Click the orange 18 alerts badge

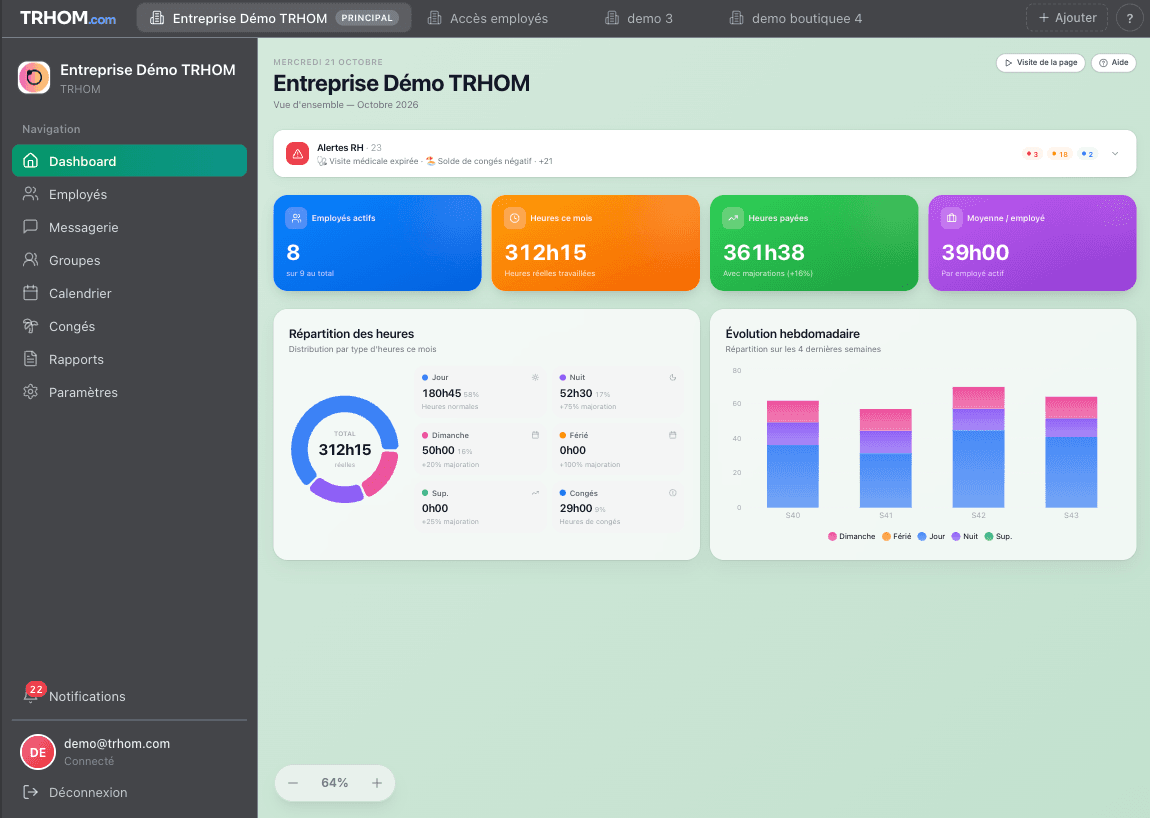coord(1060,154)
